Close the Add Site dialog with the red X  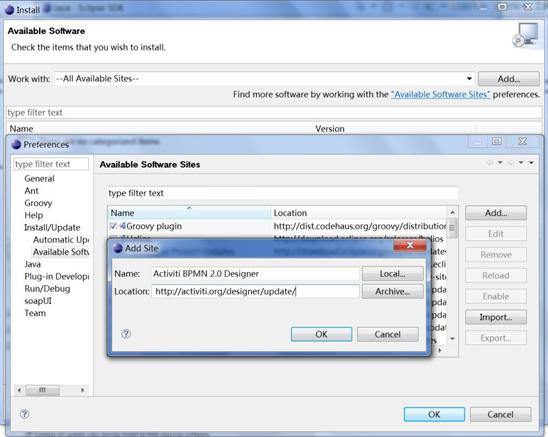(410, 245)
